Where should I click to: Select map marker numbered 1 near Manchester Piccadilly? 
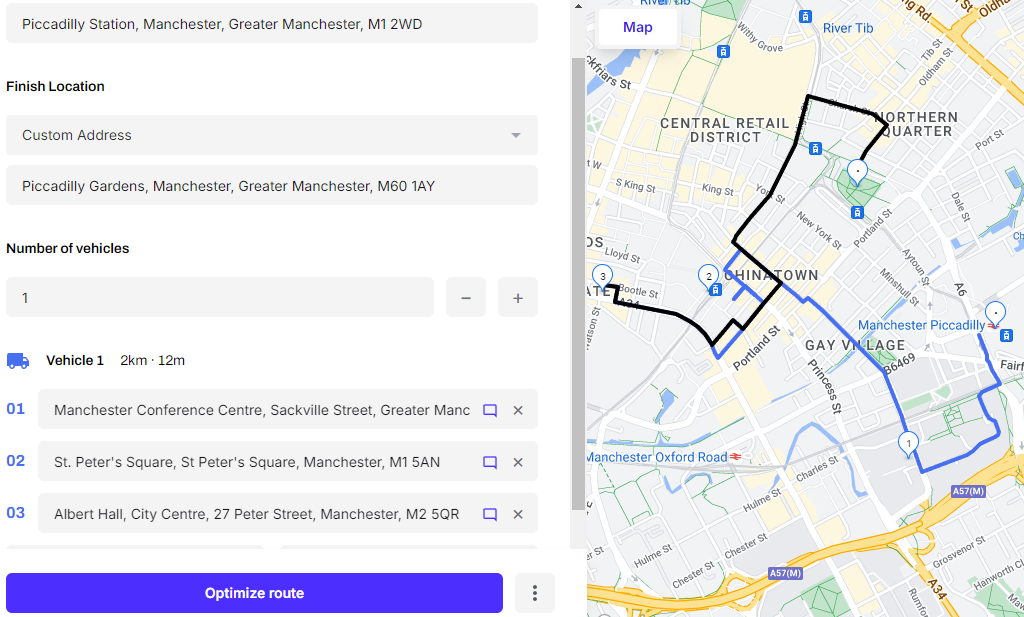point(908,441)
